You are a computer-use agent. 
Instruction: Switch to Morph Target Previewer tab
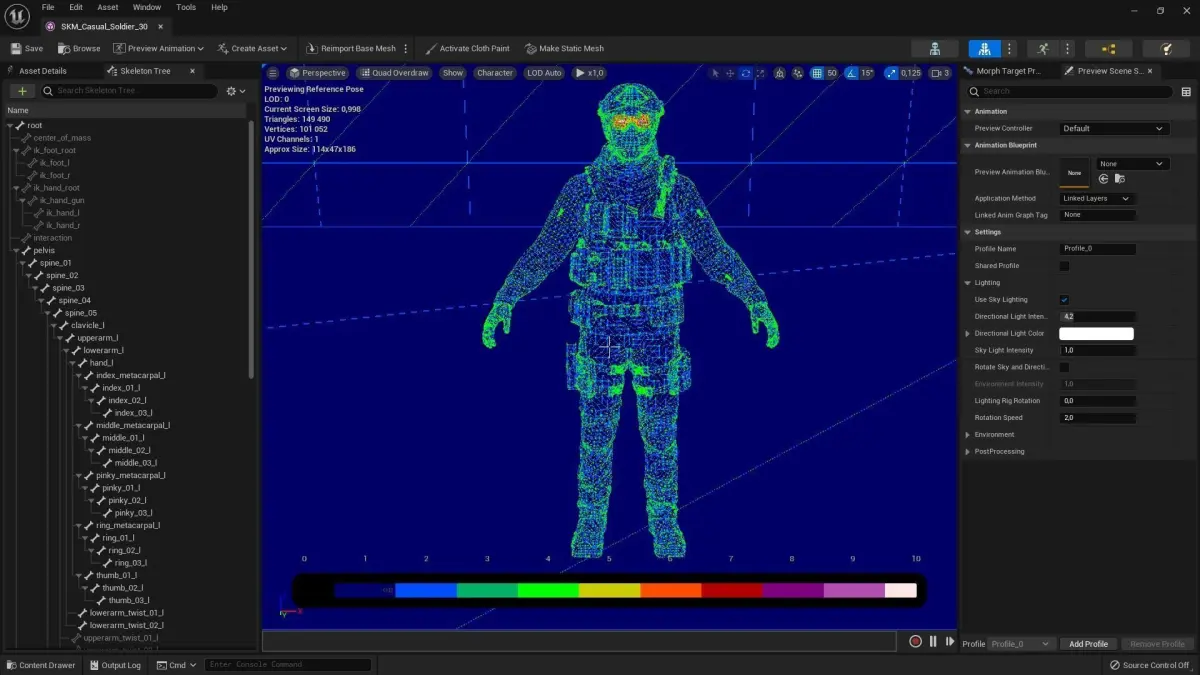pyautogui.click(x=1008, y=71)
